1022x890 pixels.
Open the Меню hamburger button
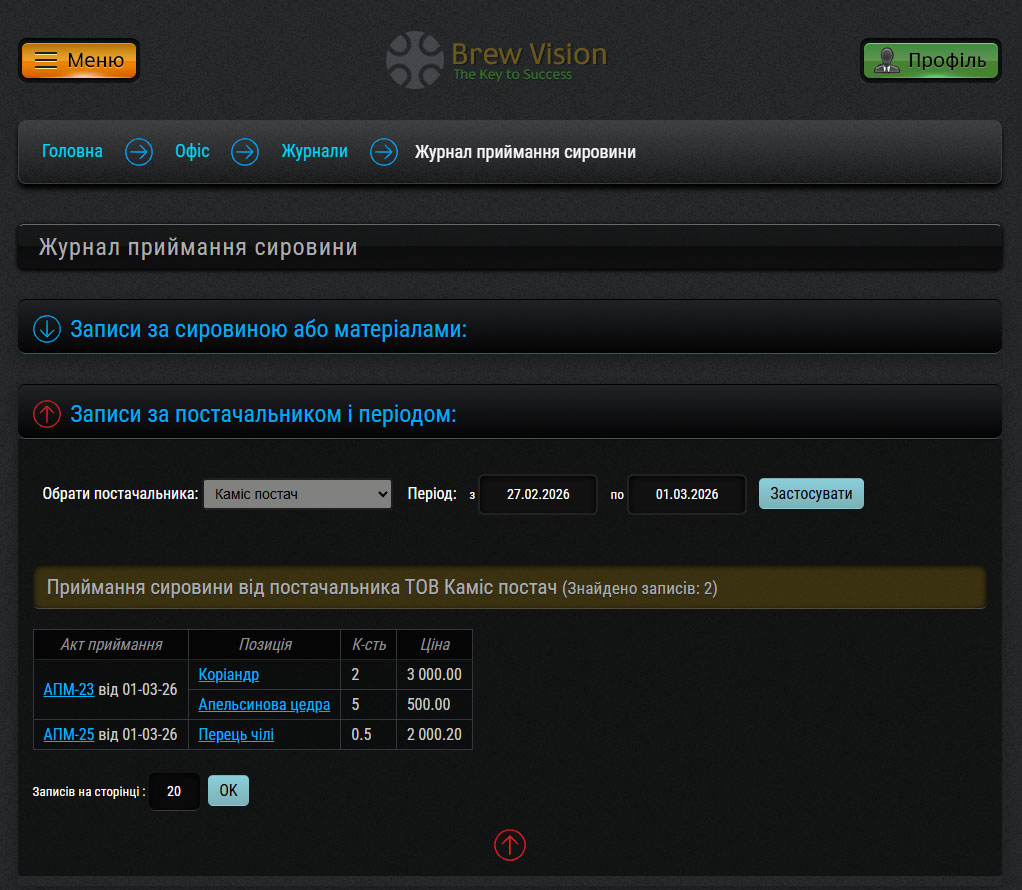point(79,60)
